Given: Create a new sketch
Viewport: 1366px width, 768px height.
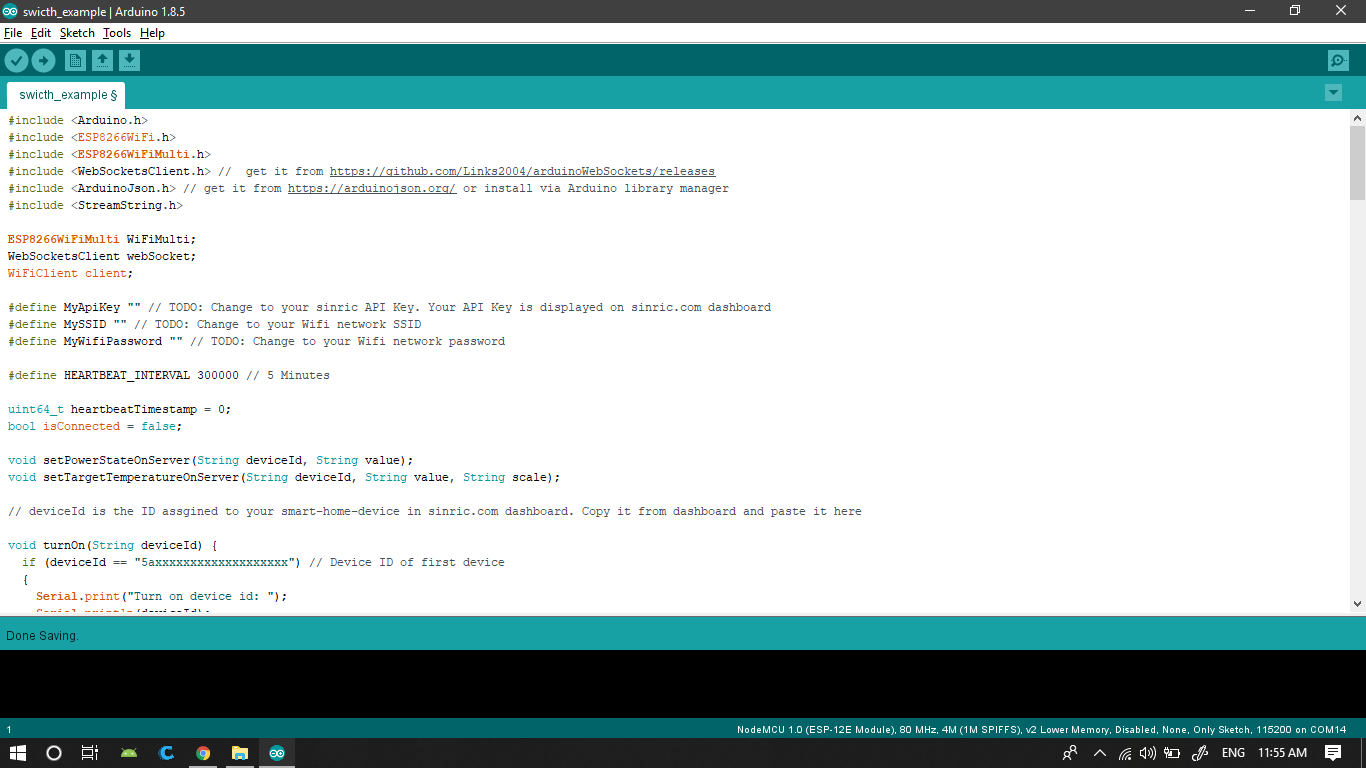Looking at the screenshot, I should coord(75,61).
